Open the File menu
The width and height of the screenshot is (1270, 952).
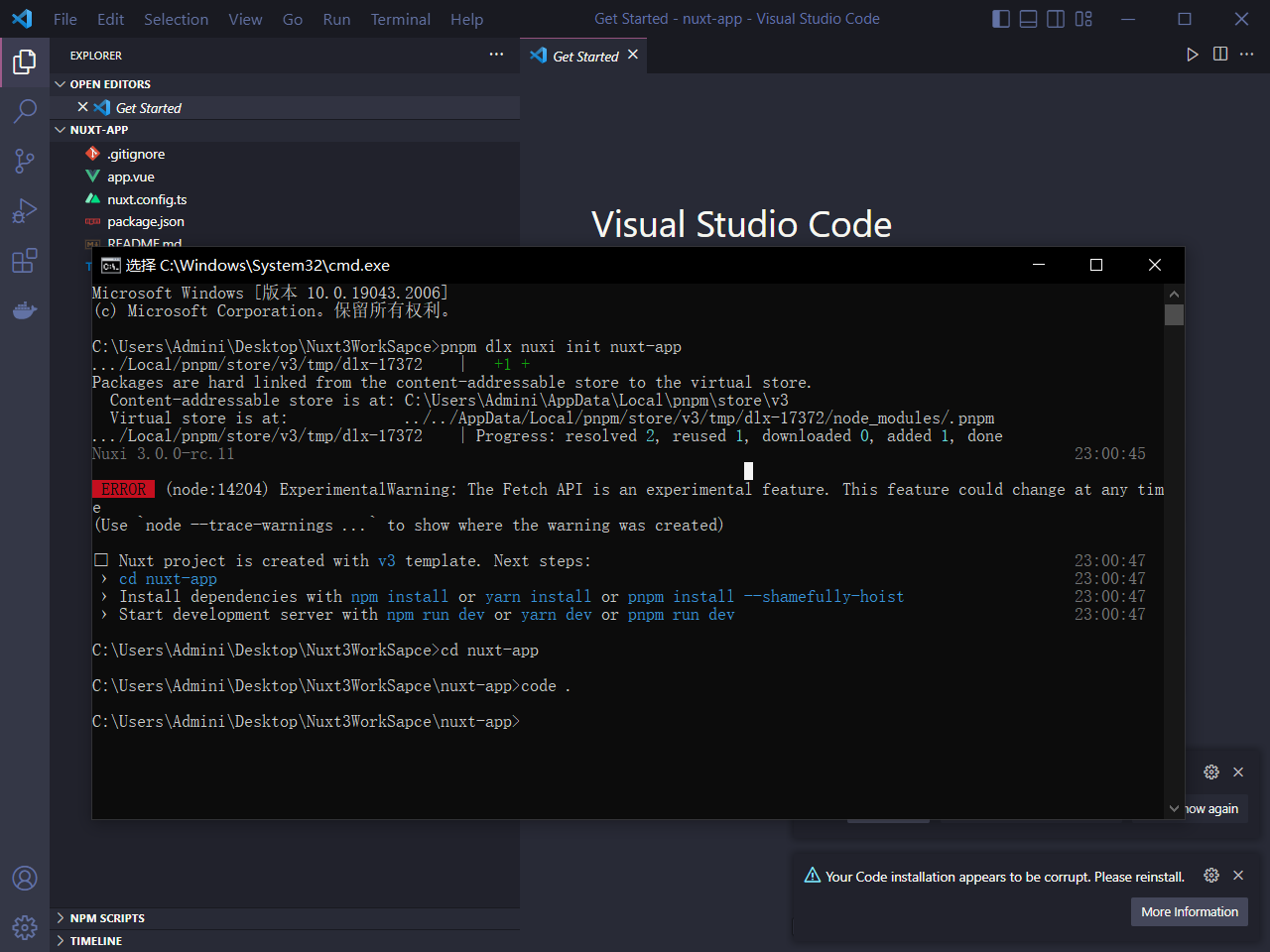click(x=65, y=19)
